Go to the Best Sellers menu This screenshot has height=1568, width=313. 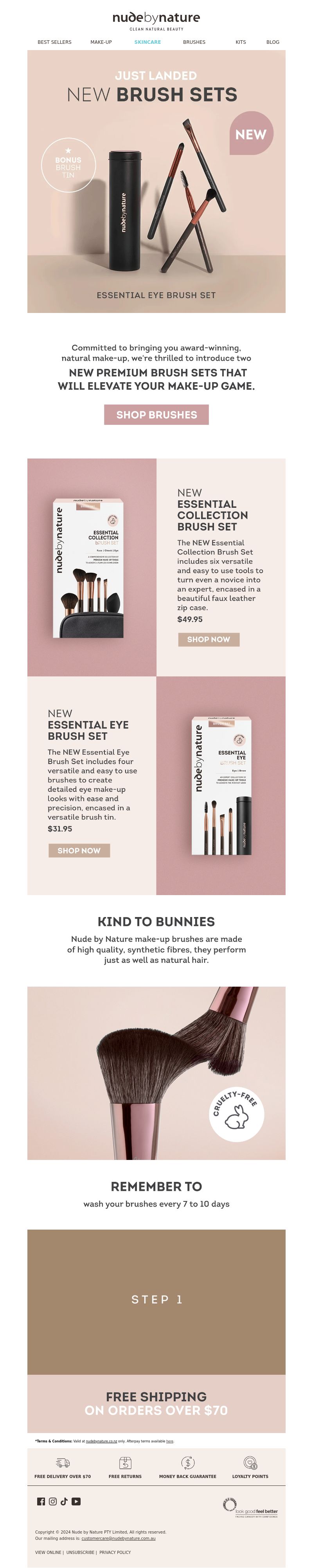click(54, 42)
